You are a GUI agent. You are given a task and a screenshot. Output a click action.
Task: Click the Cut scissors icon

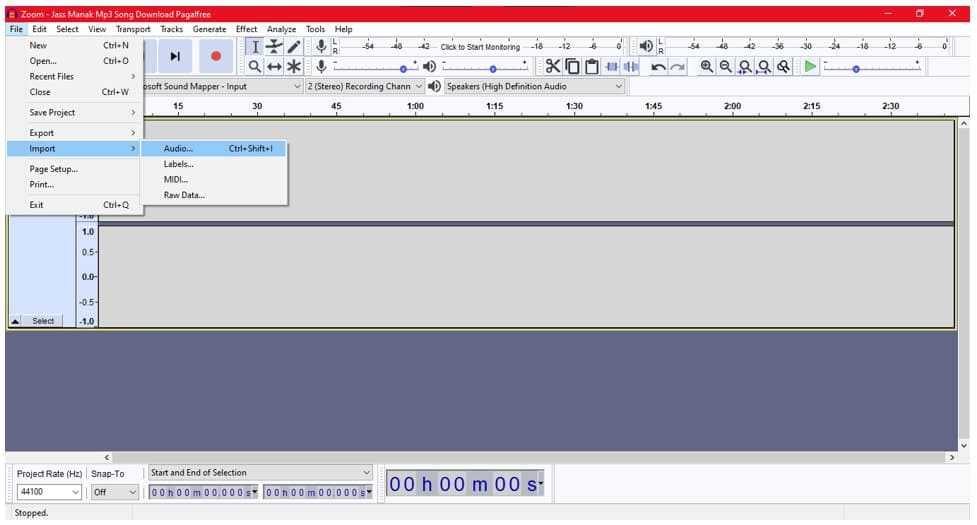click(552, 66)
